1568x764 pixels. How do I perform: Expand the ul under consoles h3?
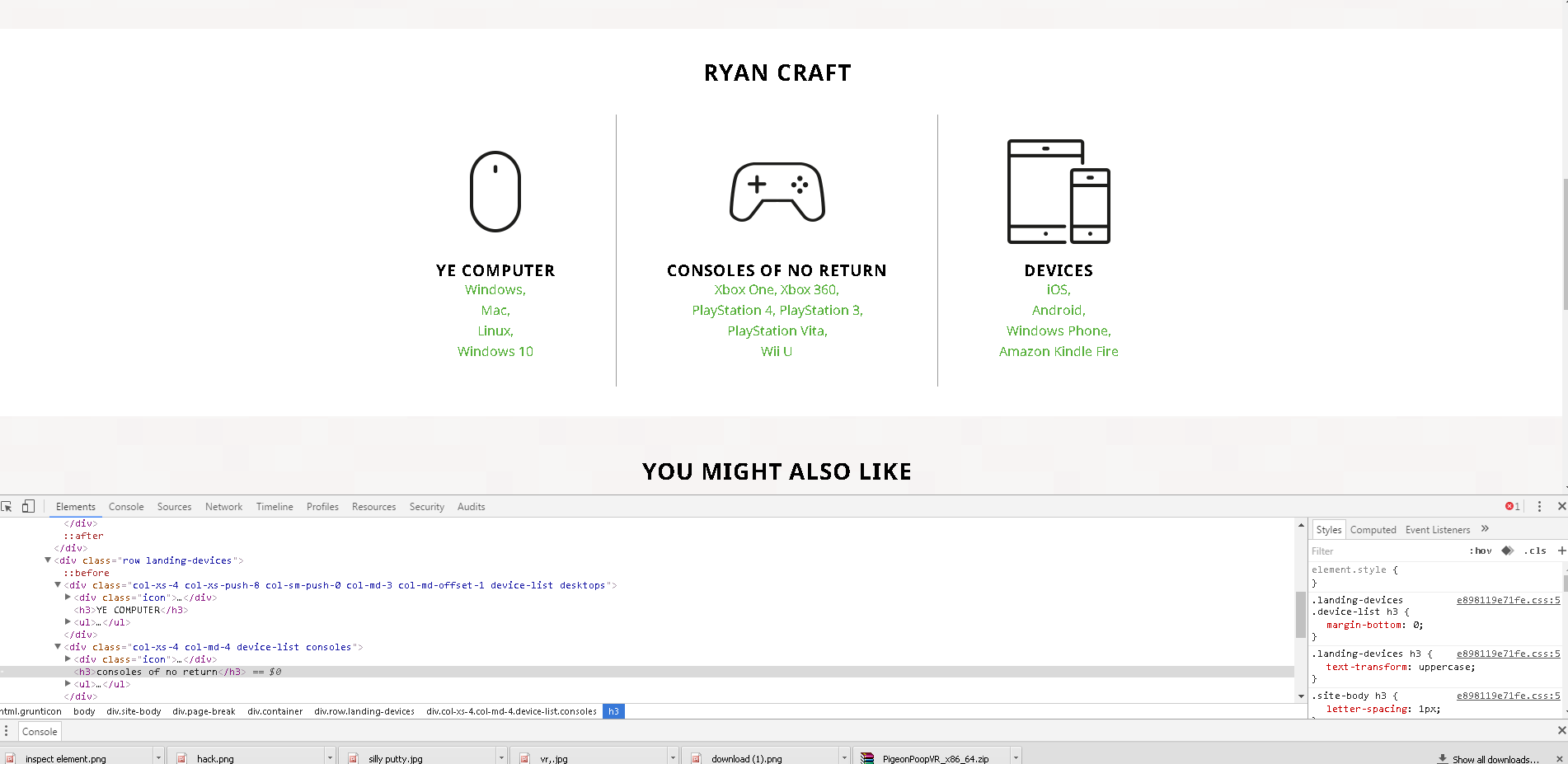click(68, 684)
